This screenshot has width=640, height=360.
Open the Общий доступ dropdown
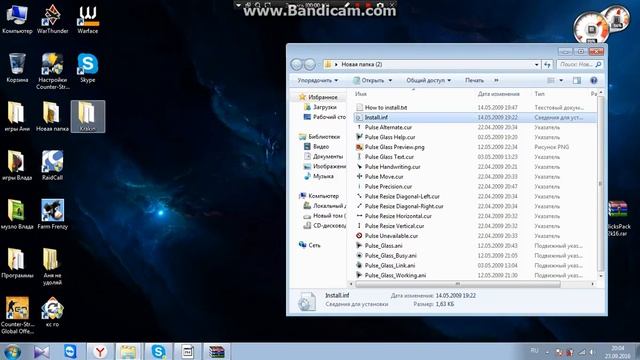point(429,80)
